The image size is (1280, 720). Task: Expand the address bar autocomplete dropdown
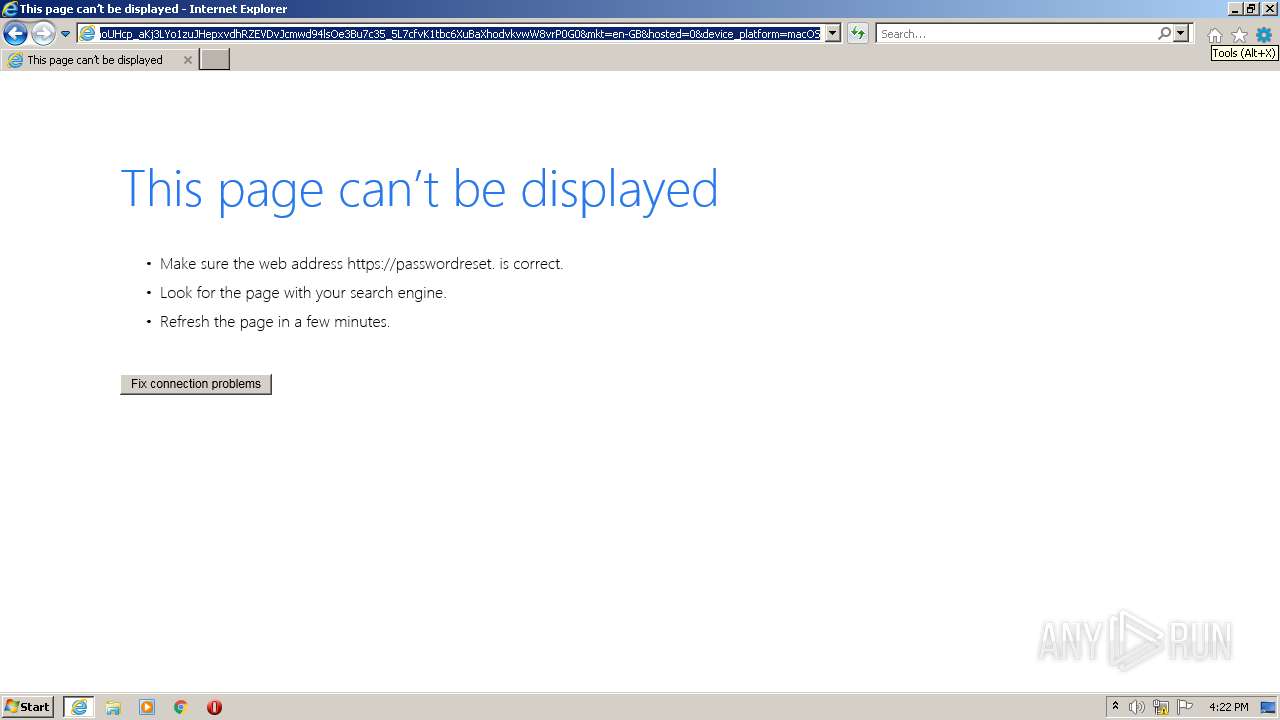click(x=832, y=34)
